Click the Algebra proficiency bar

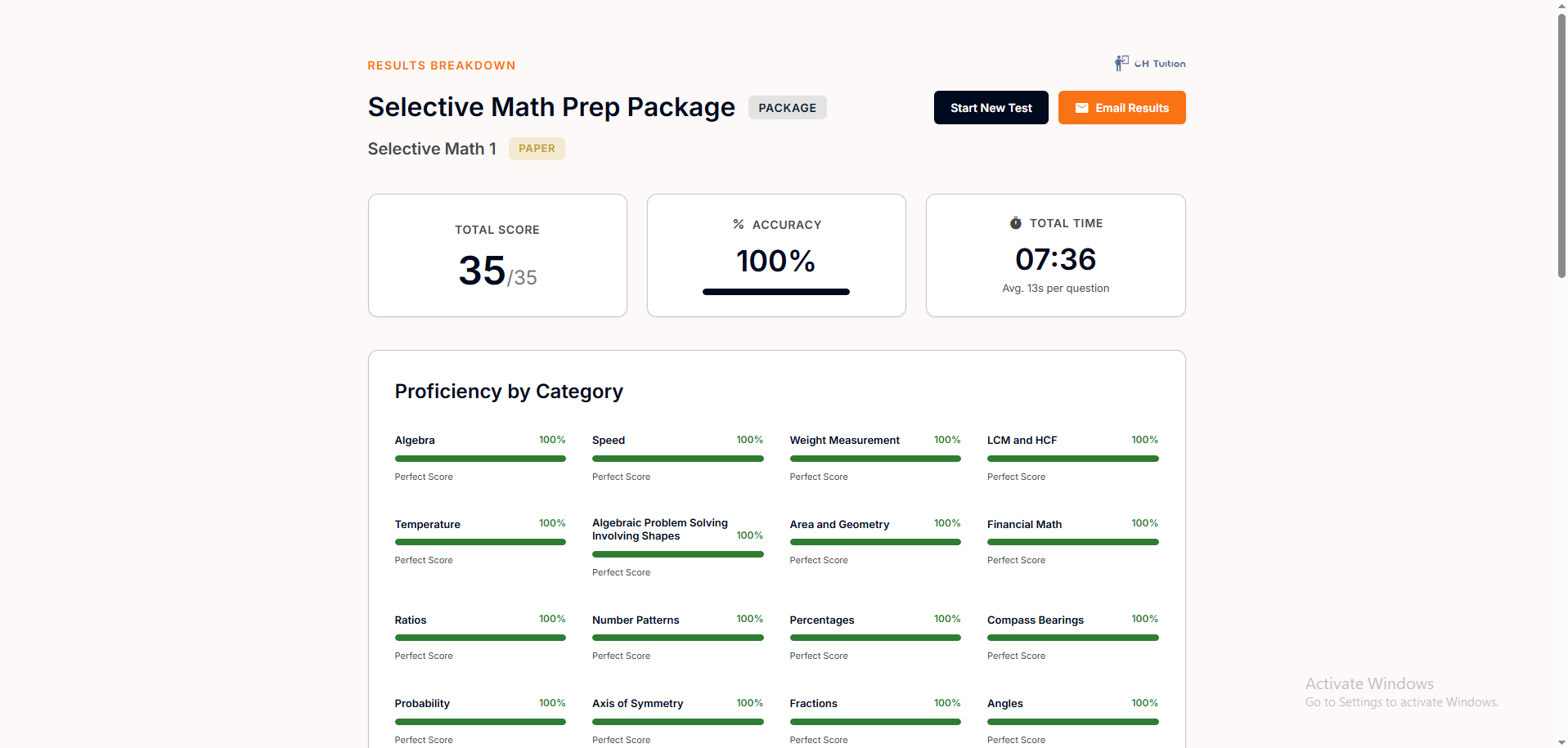coord(480,459)
